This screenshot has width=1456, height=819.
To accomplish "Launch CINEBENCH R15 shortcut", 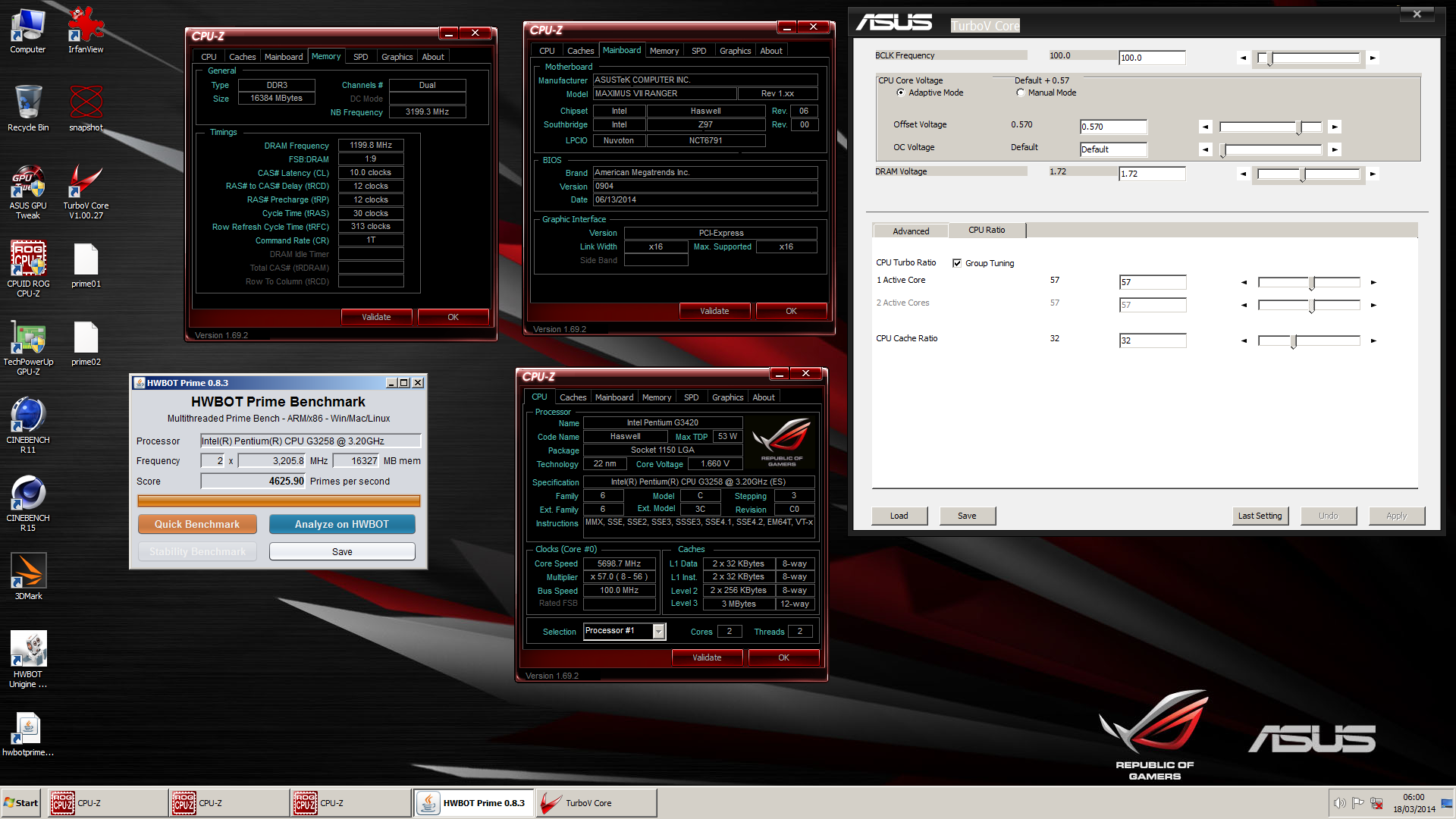I will pos(28,504).
